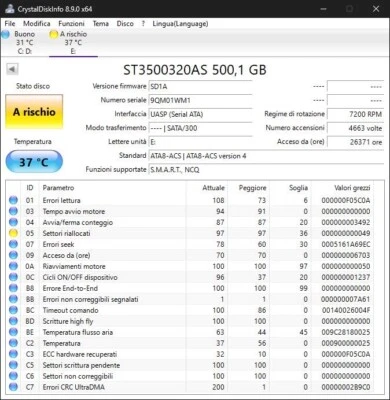Close the CrystalDiskInfo window
Screen dimensions: 390x400
(376, 9)
